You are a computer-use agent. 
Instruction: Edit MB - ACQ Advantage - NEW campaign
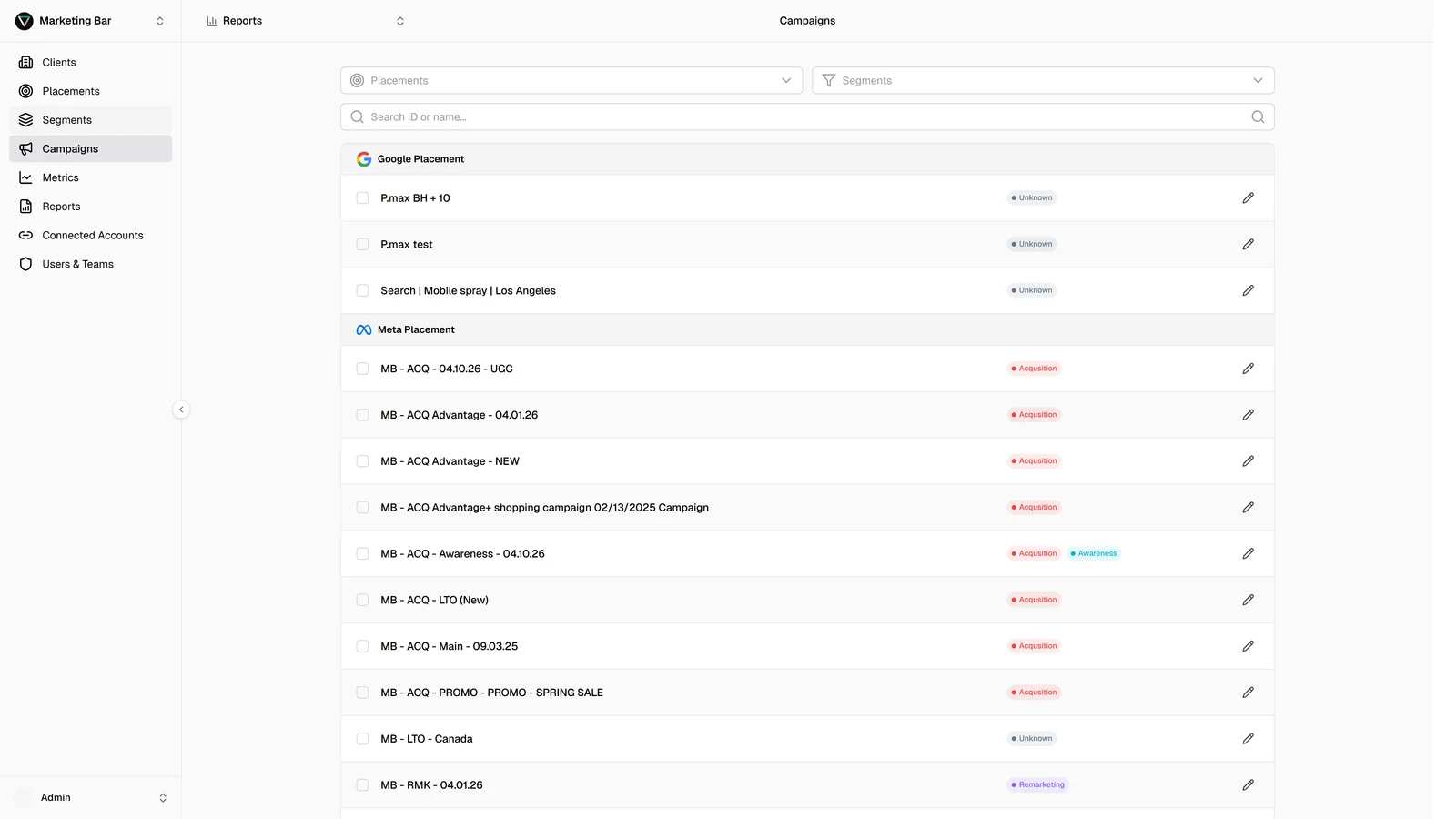(x=1248, y=461)
